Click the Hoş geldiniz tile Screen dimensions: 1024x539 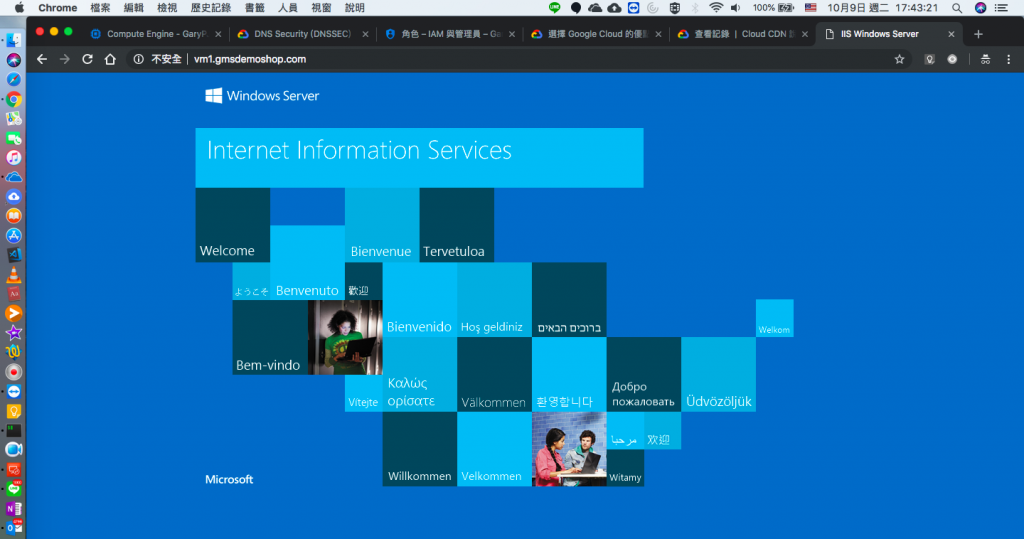click(494, 300)
